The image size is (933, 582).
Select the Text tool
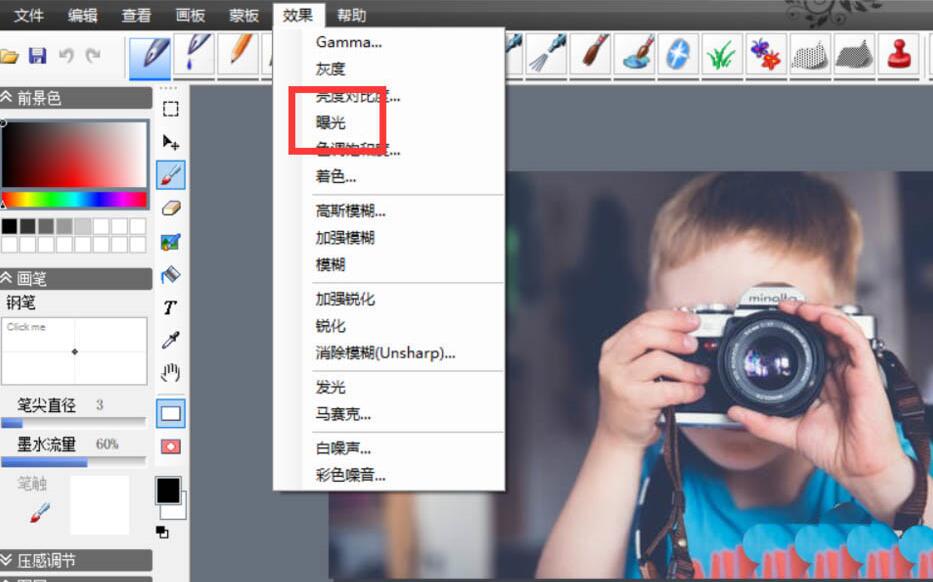pyautogui.click(x=171, y=307)
